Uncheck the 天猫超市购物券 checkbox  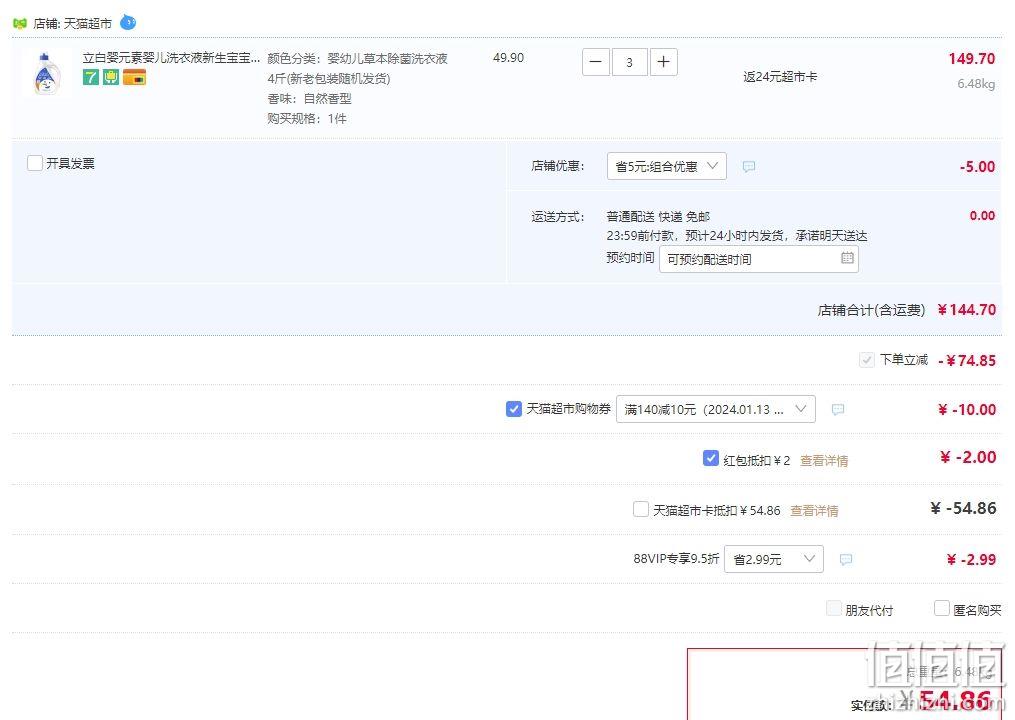tap(513, 409)
